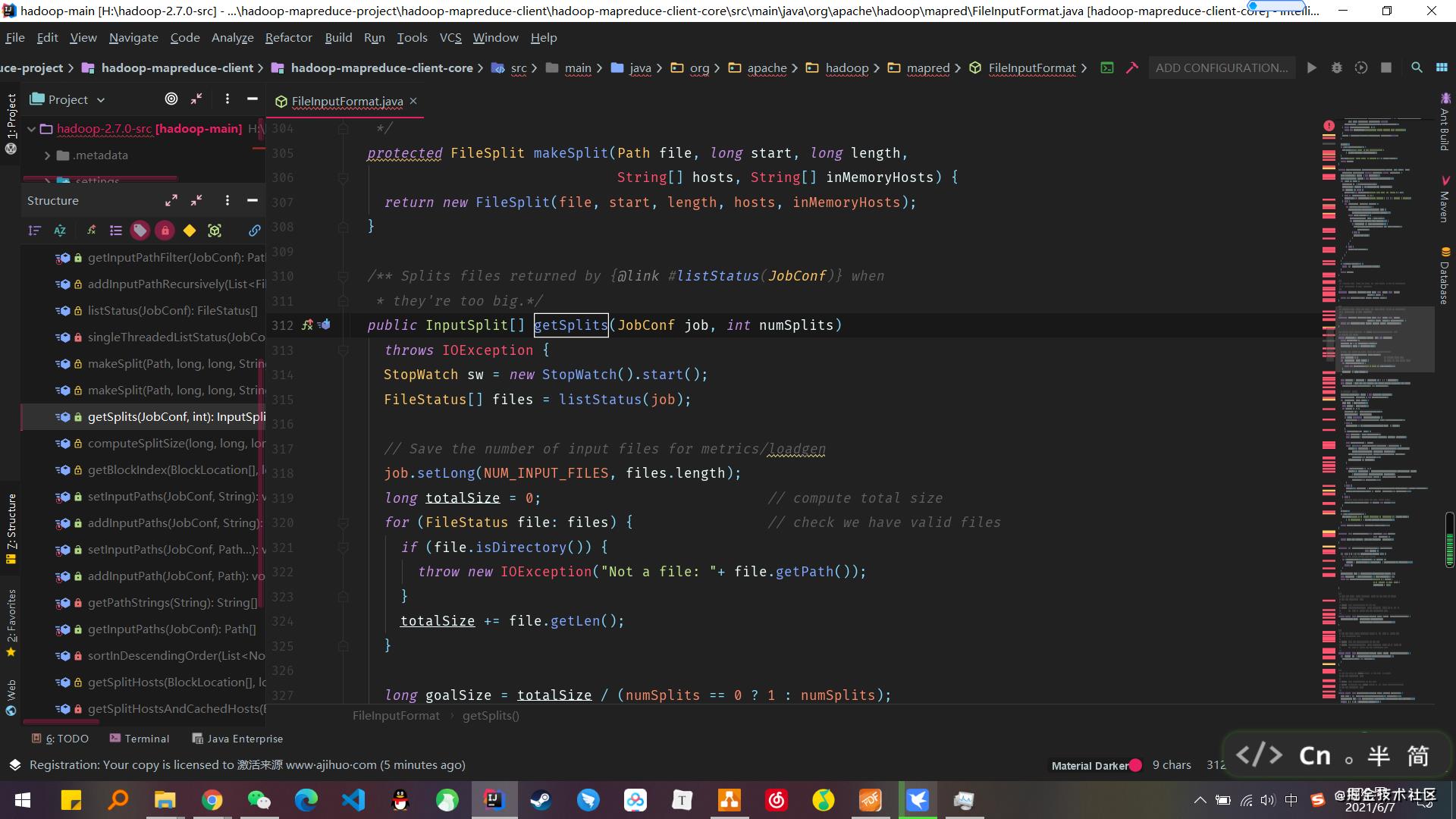
Task: Open the Maven side panel
Action: (x=1445, y=199)
